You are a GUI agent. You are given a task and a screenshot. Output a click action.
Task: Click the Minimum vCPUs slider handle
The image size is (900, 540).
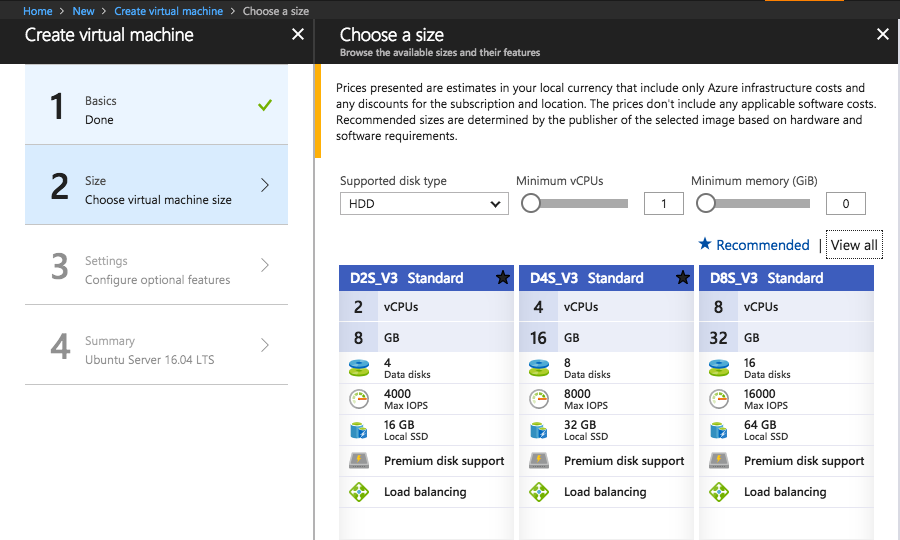coord(531,204)
